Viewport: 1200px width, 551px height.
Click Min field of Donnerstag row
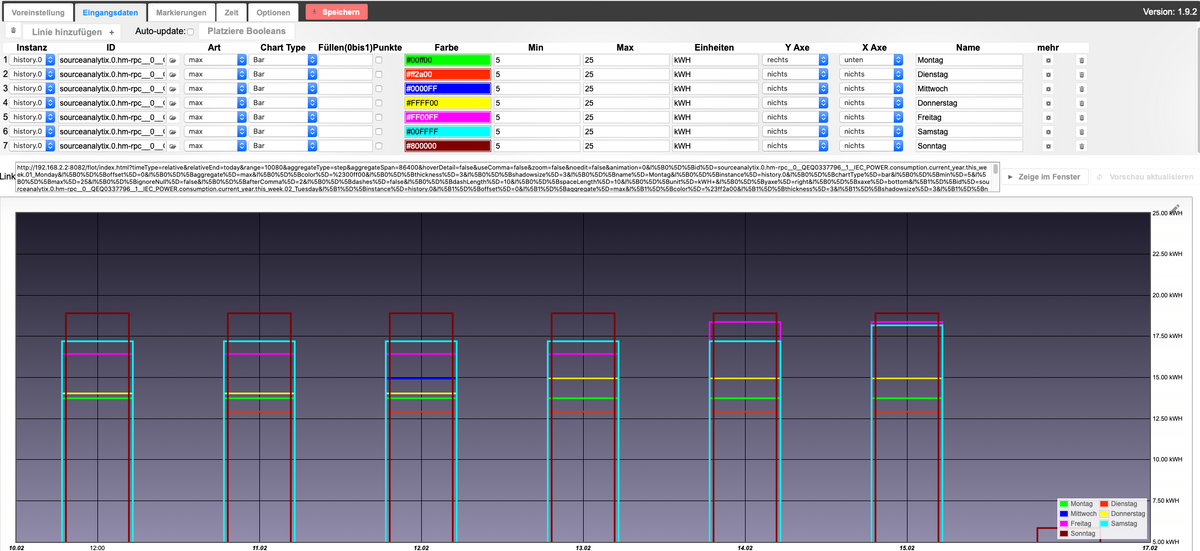(x=536, y=103)
